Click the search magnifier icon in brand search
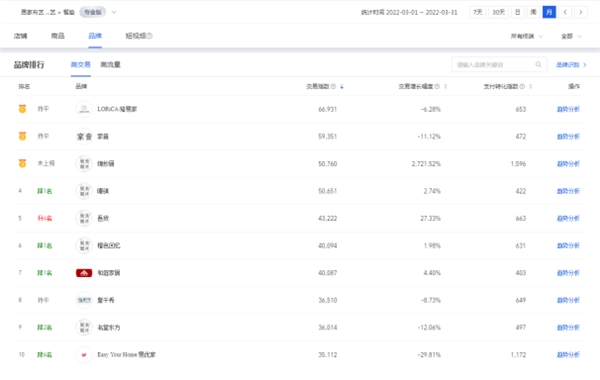Screen dimensions: 600x380 538,64
